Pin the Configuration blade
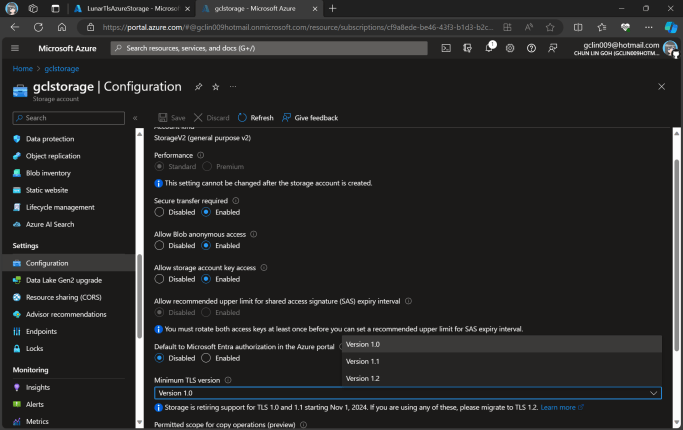Screen dimensions: 683x430 (x=198, y=87)
